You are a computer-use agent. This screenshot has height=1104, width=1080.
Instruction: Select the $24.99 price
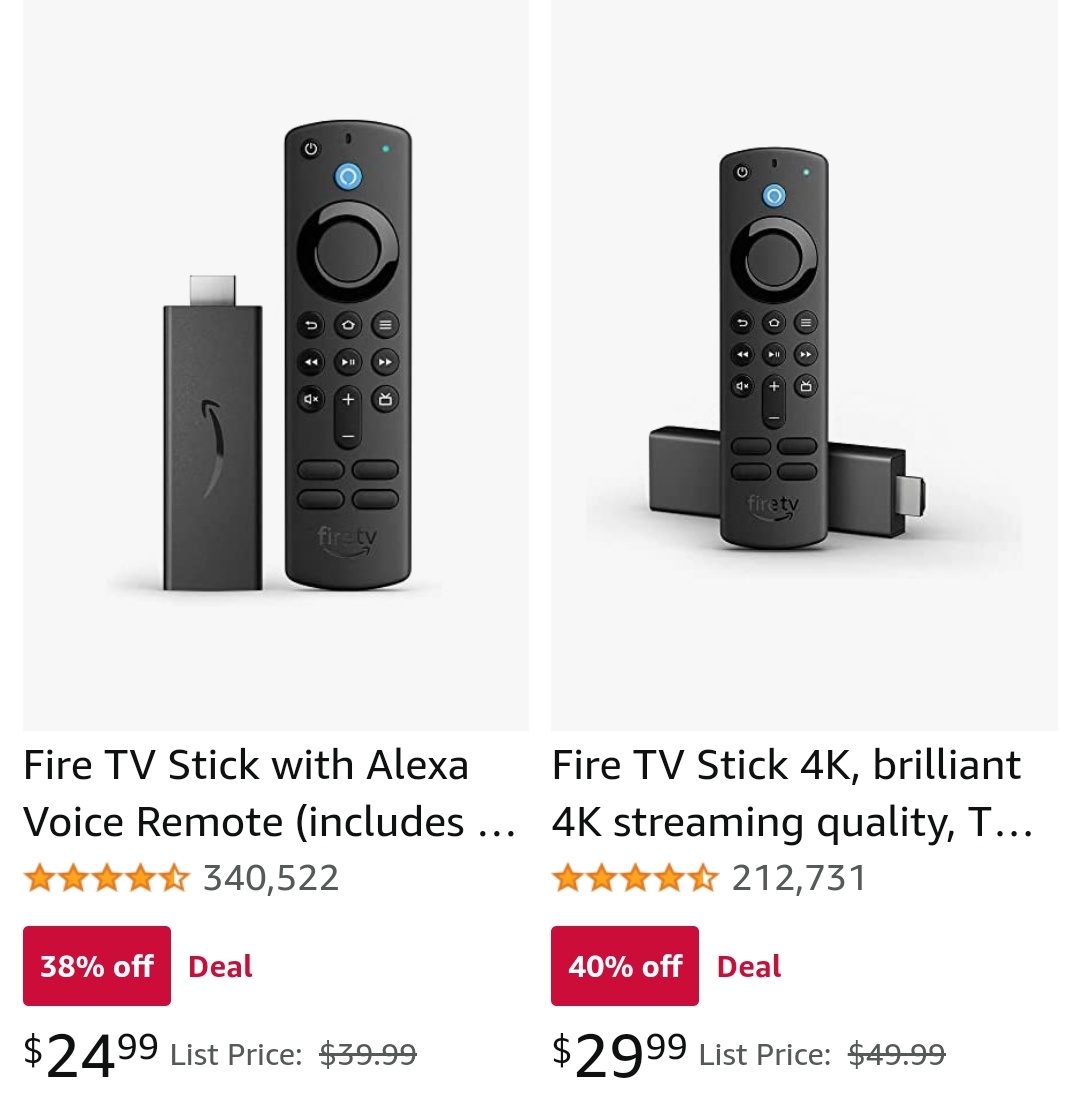(x=91, y=1055)
